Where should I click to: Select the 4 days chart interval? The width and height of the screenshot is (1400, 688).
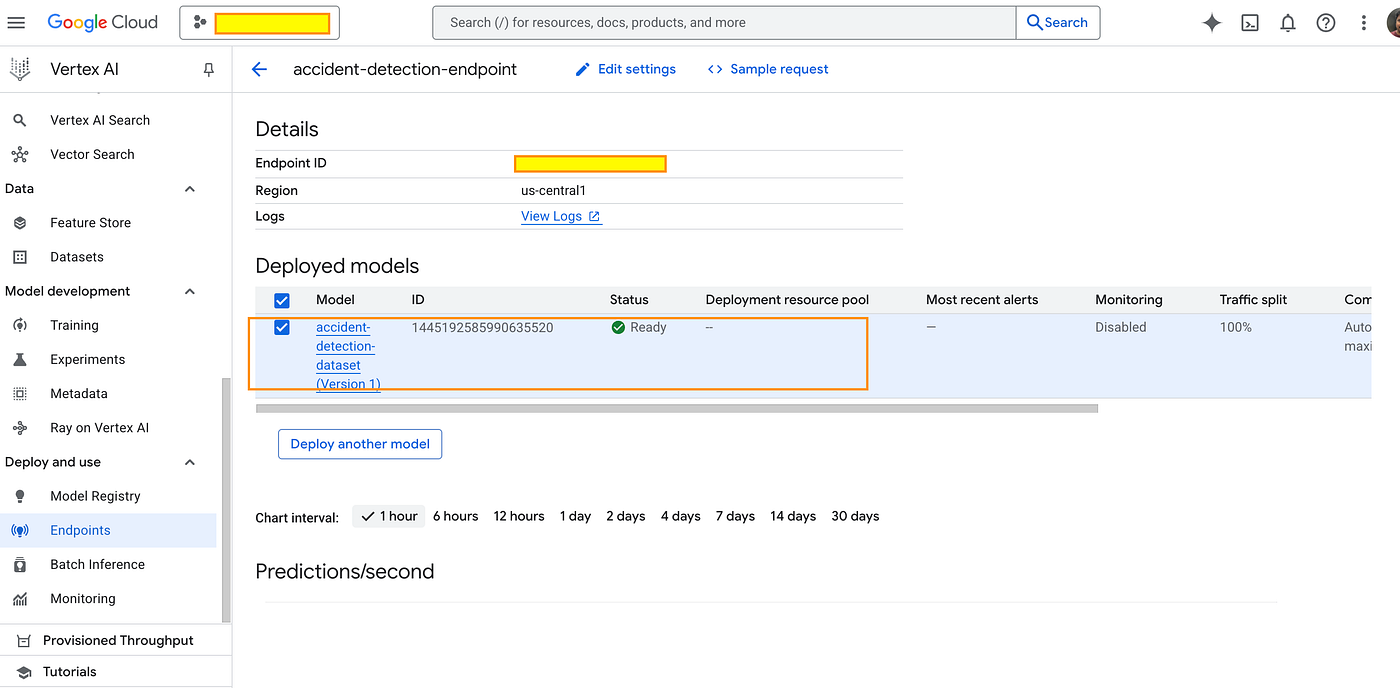tap(680, 516)
